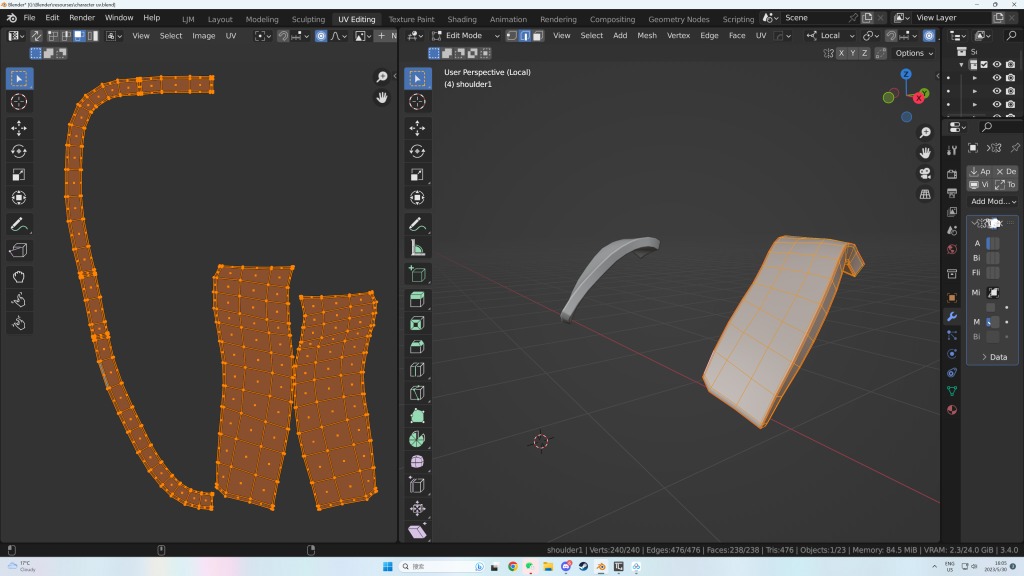Viewport: 1024px width, 576px height.
Task: Apply the modifier using the Ap button
Action: [x=980, y=171]
